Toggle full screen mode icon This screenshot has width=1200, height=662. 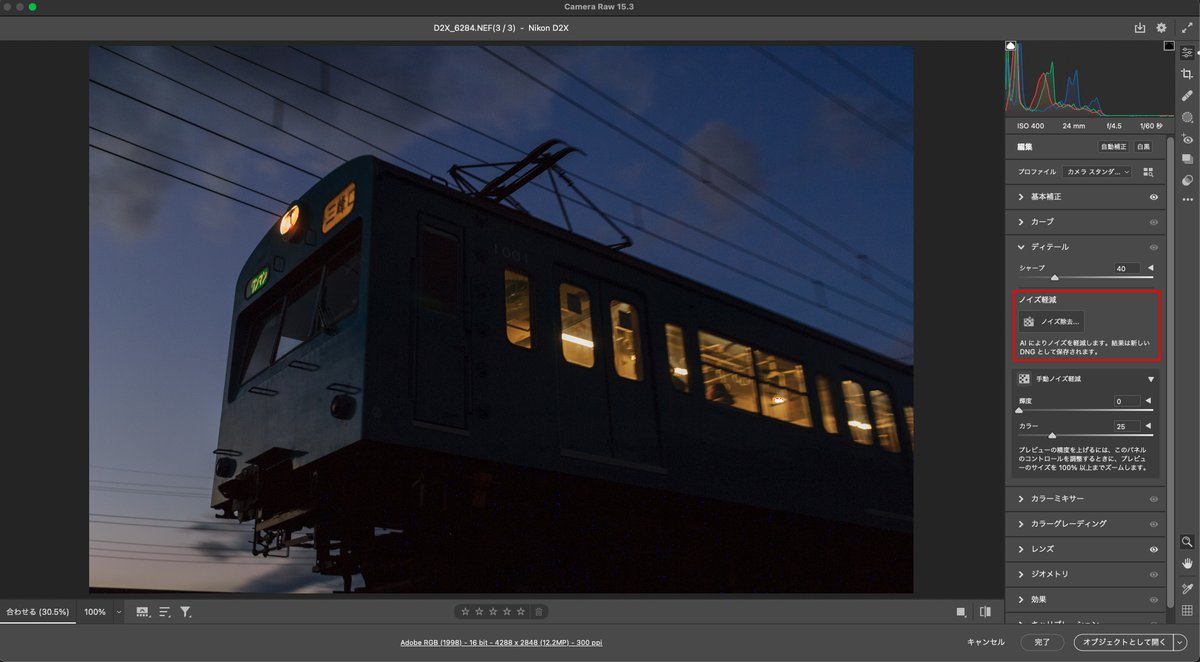(1187, 28)
